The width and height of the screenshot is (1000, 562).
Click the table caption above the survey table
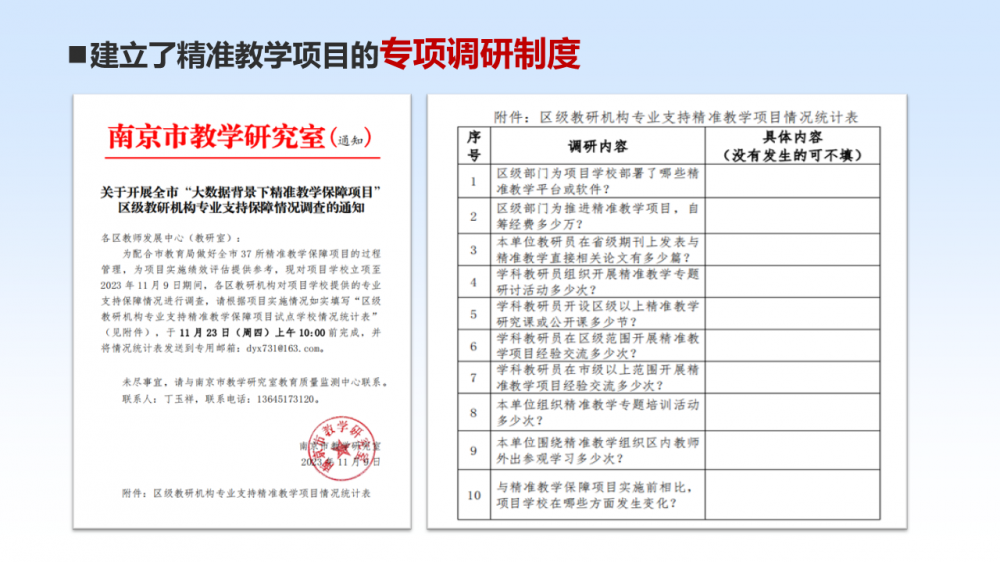676,117
